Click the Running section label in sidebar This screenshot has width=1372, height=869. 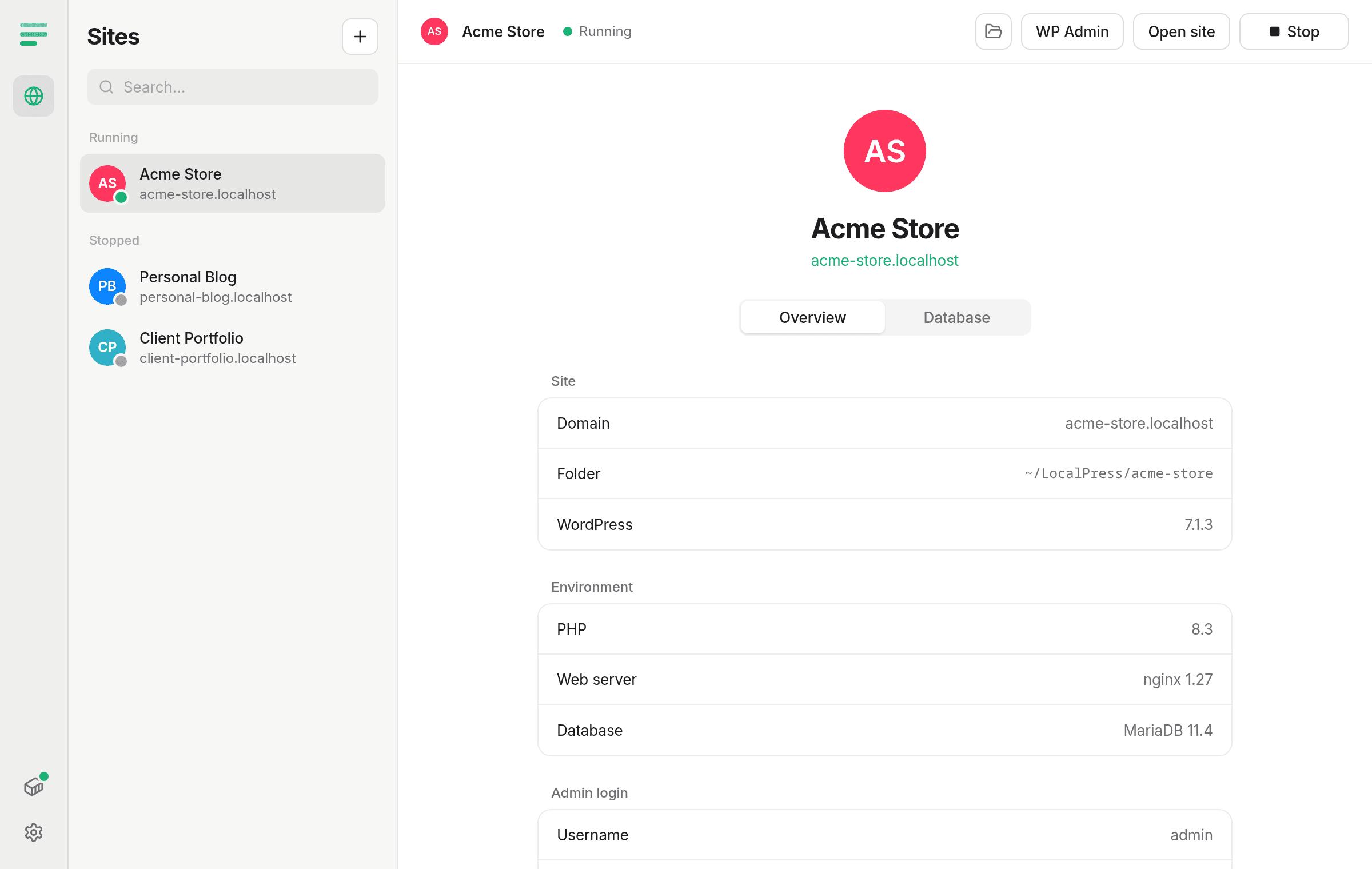click(114, 137)
